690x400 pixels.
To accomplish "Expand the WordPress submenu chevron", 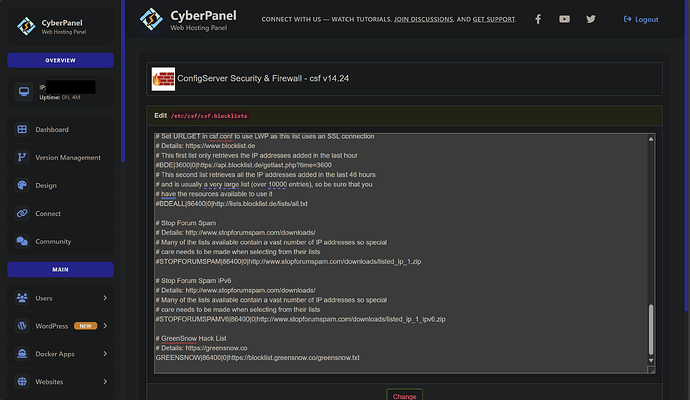I will (105, 326).
